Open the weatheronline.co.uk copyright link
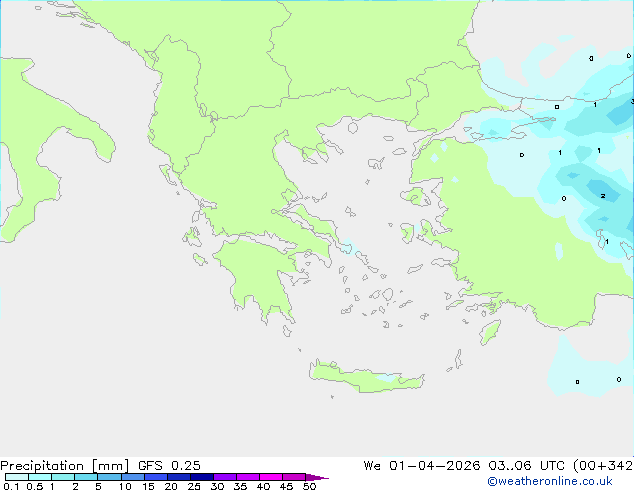Image resolution: width=634 pixels, height=490 pixels. pyautogui.click(x=550, y=481)
